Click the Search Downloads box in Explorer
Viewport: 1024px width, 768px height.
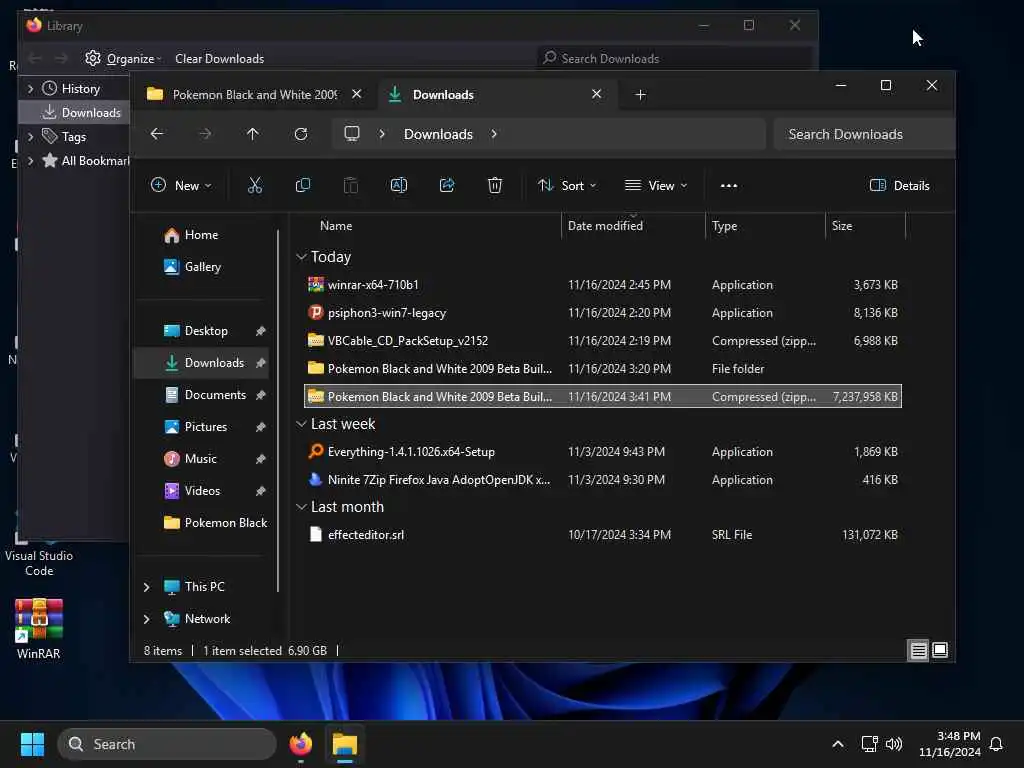[864, 134]
